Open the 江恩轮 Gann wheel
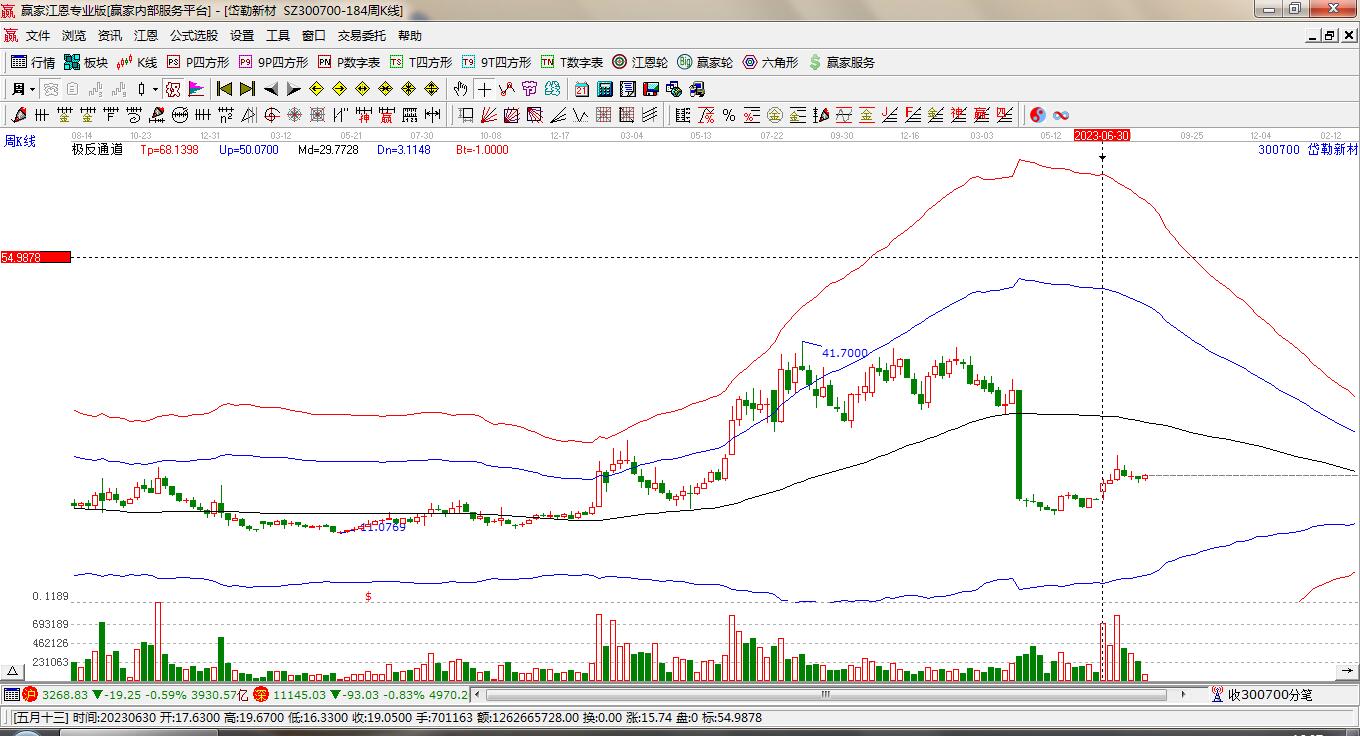 pyautogui.click(x=640, y=62)
